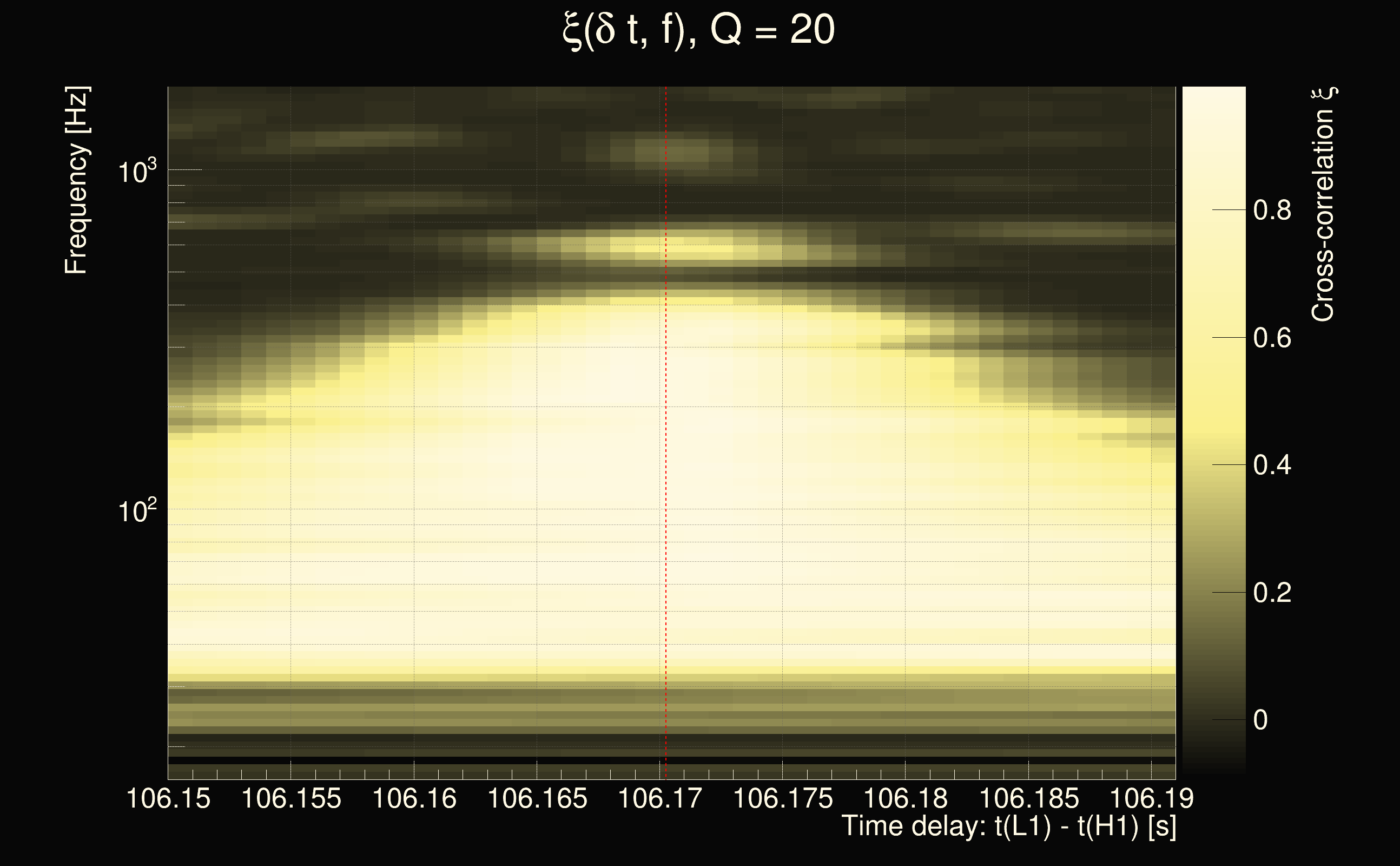
Task: Click the 106.19 x-axis tick label
Action: 1152,798
